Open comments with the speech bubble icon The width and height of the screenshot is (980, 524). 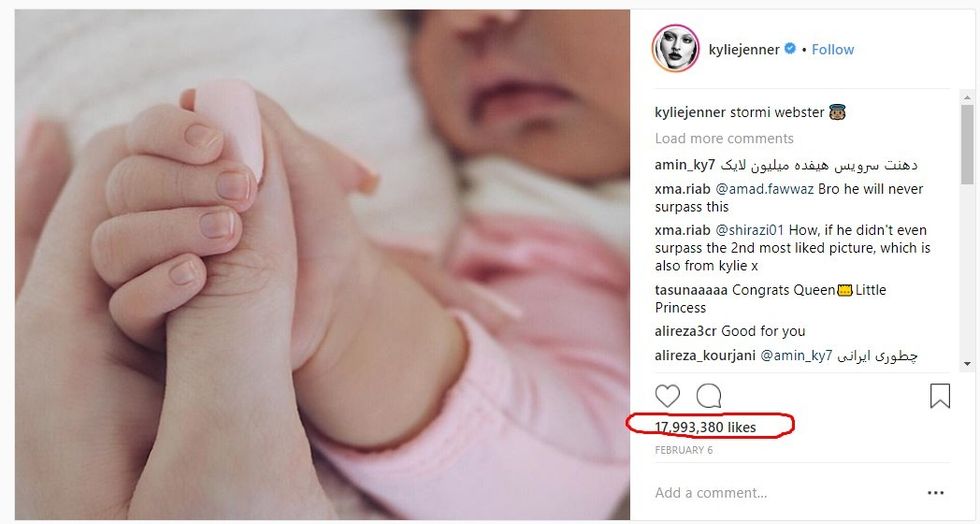[709, 396]
